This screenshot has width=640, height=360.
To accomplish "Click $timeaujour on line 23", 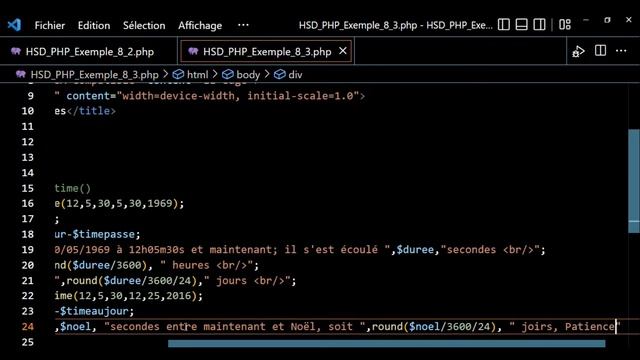I will point(94,311).
